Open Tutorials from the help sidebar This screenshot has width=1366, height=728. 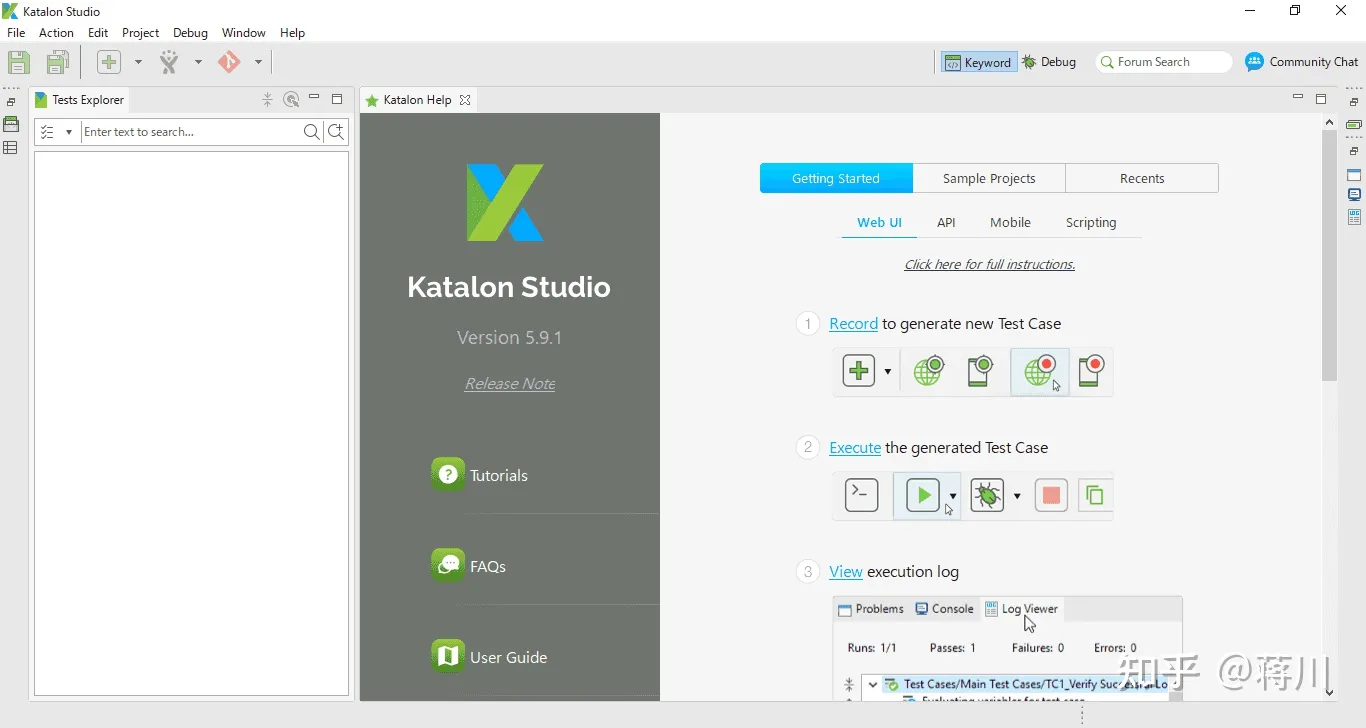click(x=480, y=475)
